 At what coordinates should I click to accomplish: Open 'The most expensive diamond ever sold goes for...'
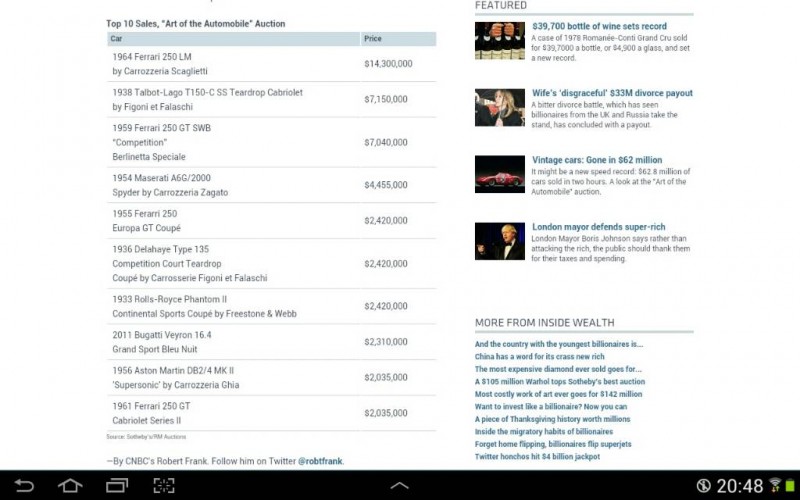pyautogui.click(x=558, y=369)
